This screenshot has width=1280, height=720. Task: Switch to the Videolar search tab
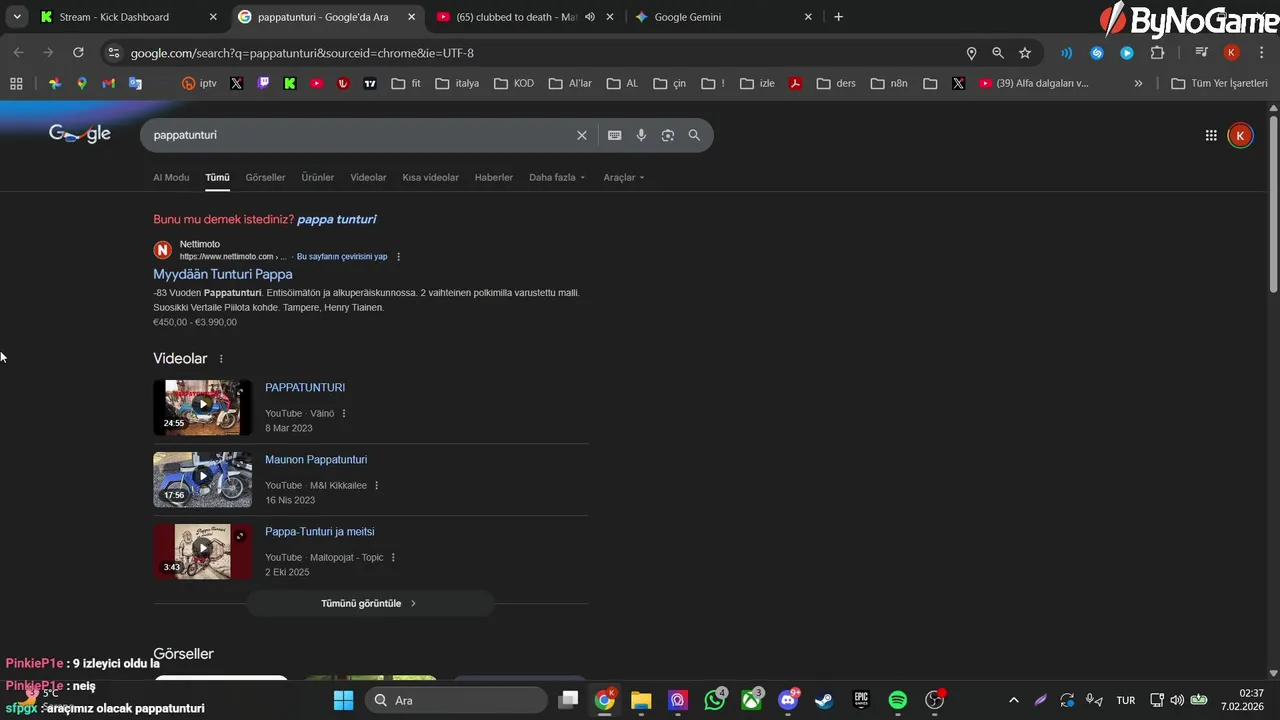368,177
